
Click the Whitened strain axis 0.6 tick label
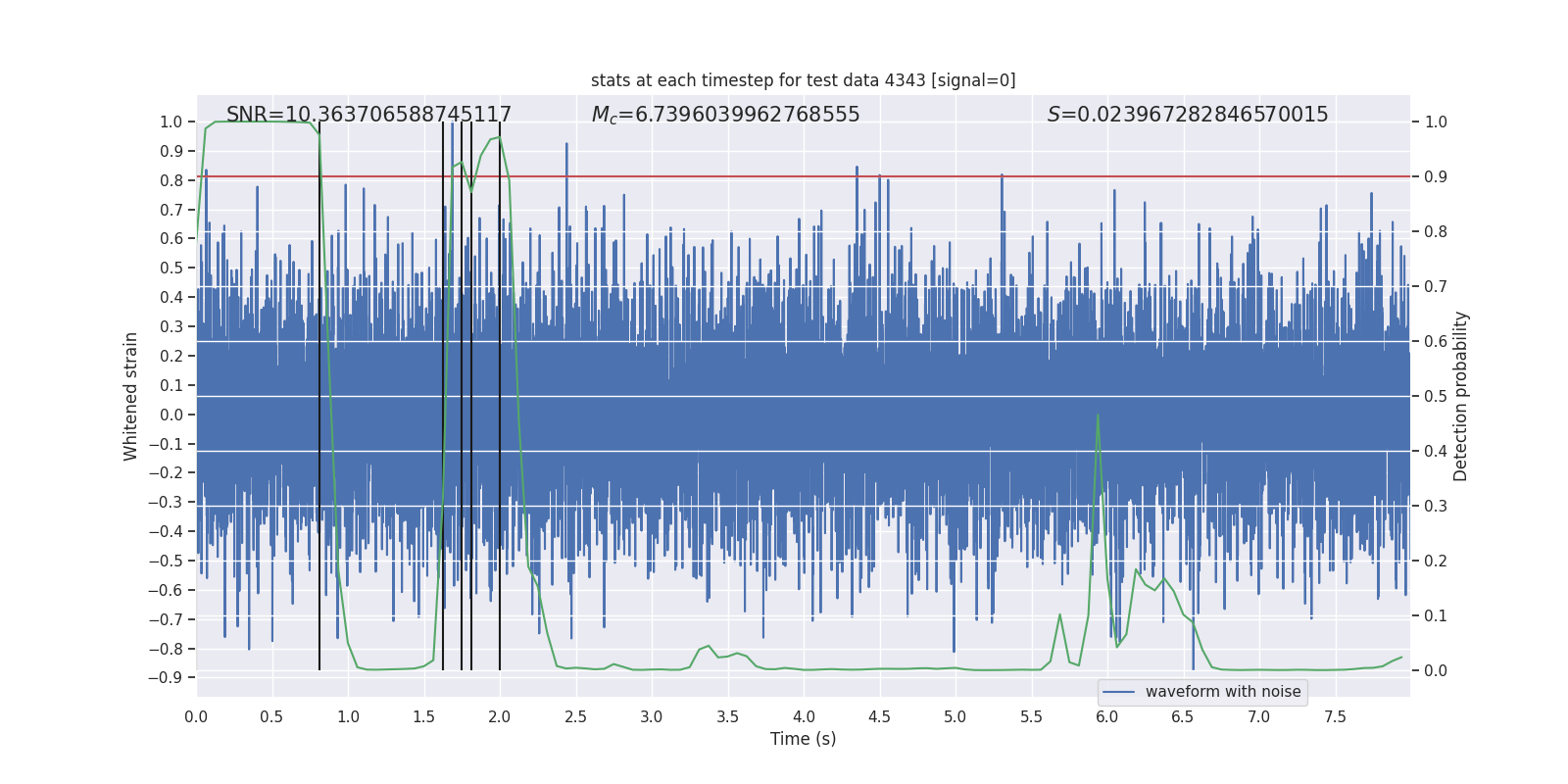(171, 238)
